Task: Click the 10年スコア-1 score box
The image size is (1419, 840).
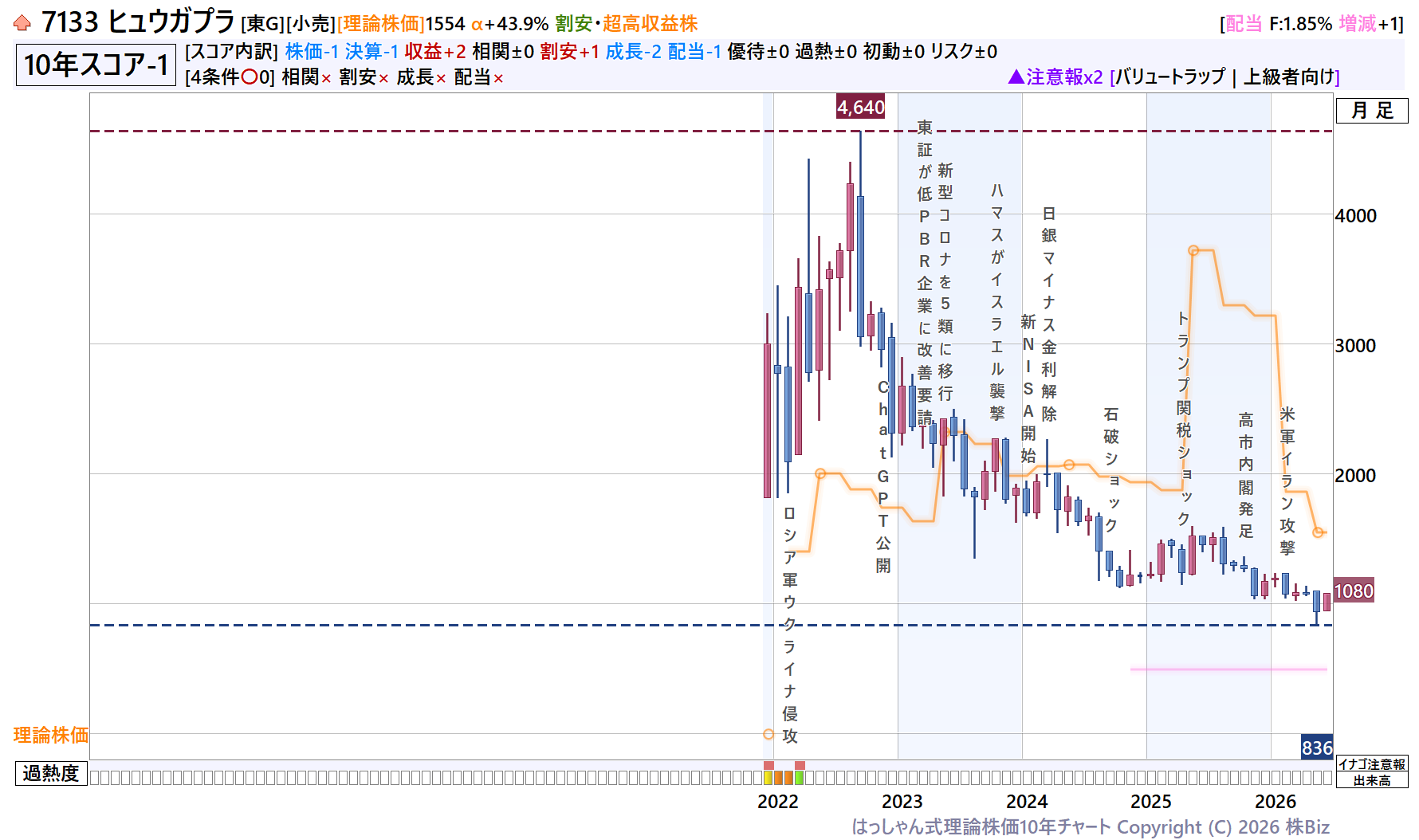Action: (x=96, y=65)
